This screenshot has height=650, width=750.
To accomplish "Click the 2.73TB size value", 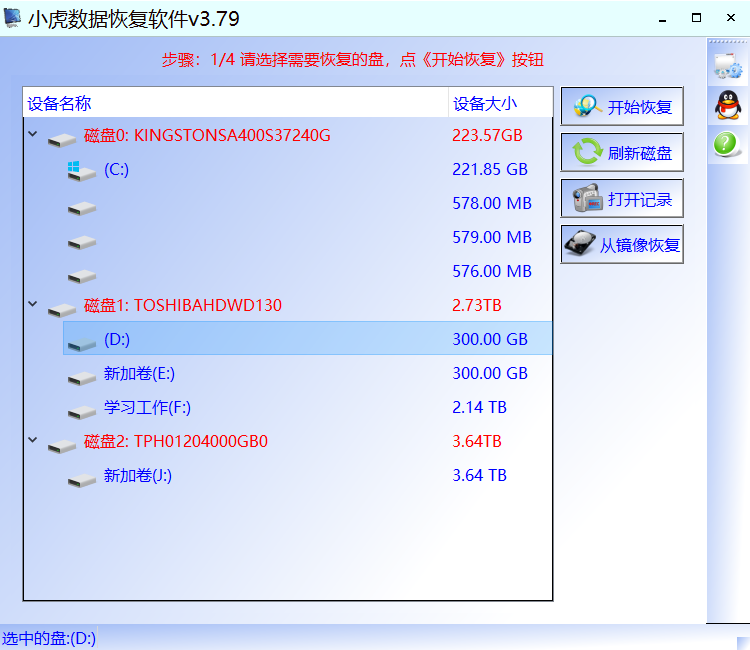I will click(477, 305).
